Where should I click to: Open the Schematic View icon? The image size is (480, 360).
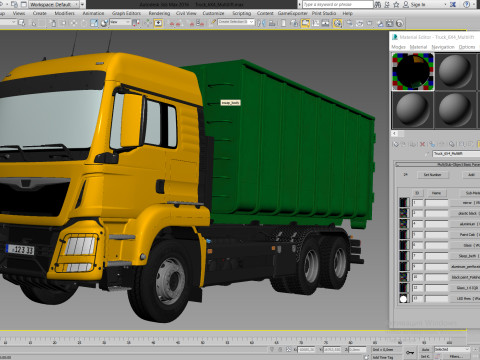click(325, 23)
